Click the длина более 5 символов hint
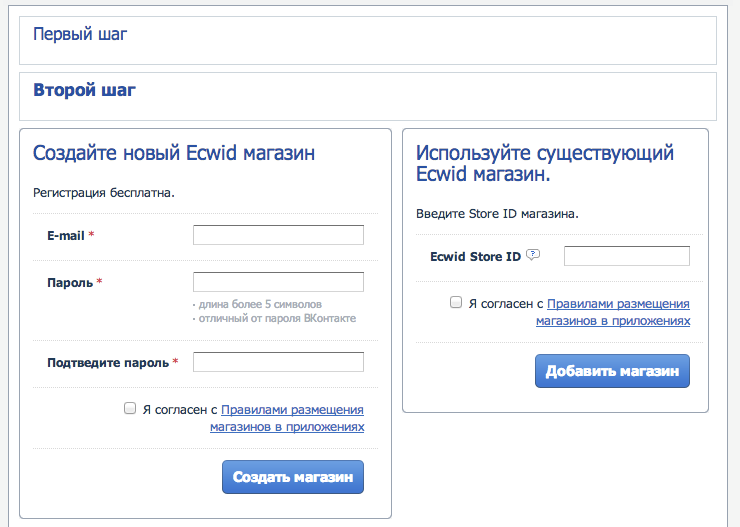Viewport: 740px width, 527px height. pyautogui.click(x=260, y=304)
